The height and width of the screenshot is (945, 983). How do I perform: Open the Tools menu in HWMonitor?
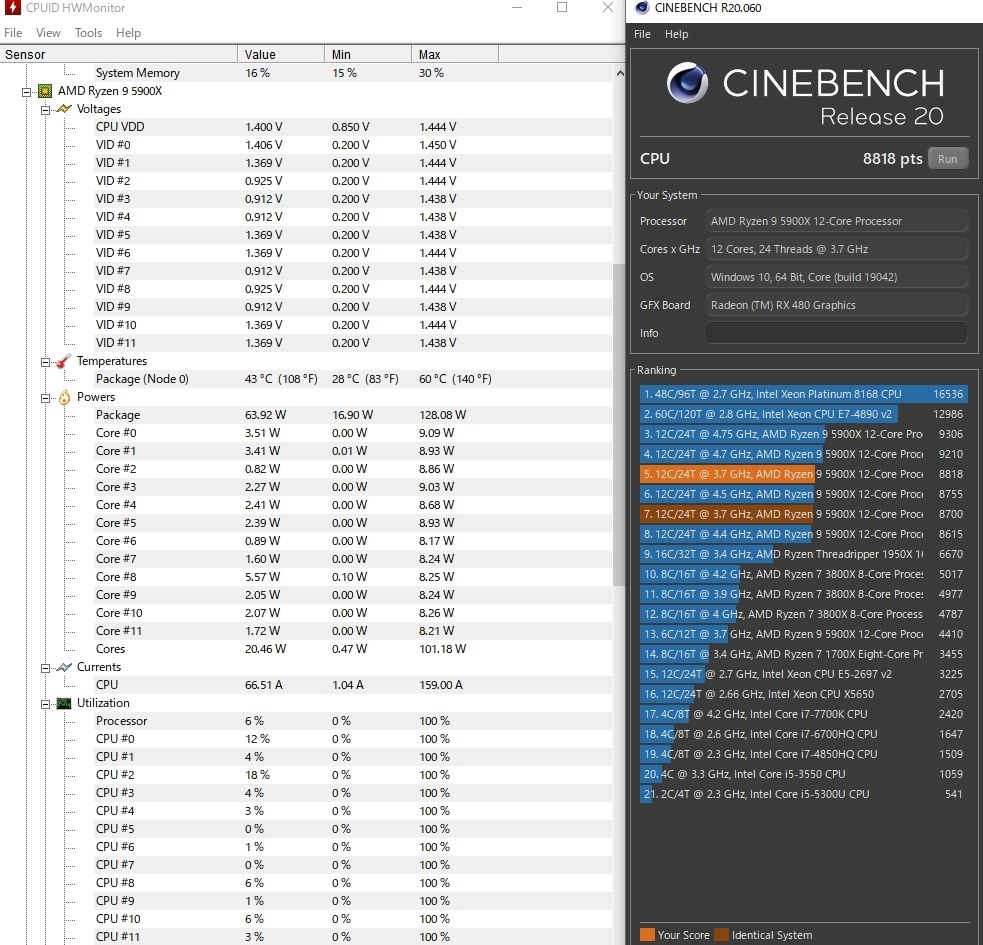[88, 33]
